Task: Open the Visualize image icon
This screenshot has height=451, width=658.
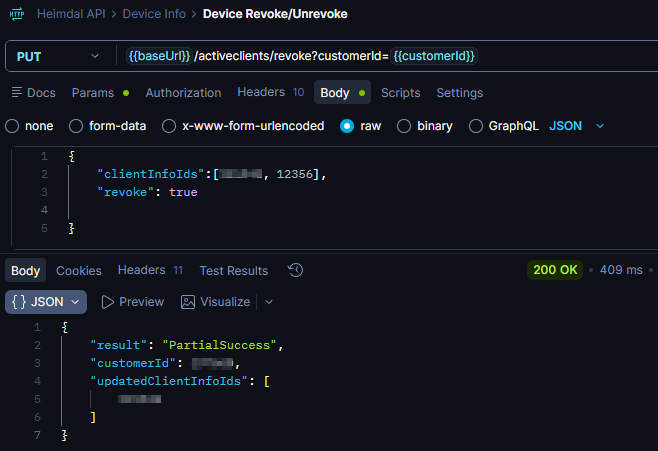Action: 188,302
